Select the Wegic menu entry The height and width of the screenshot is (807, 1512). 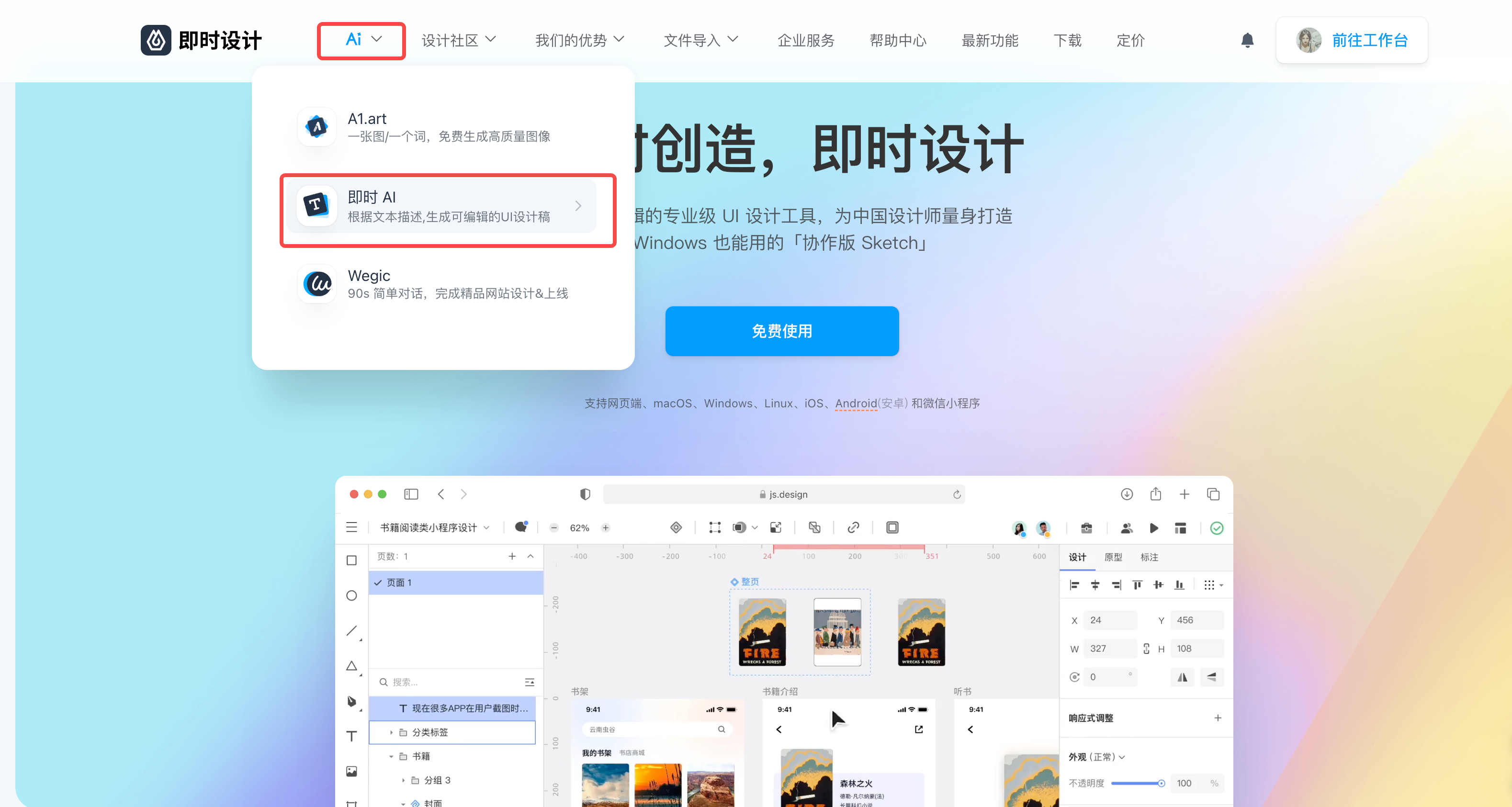(x=441, y=284)
